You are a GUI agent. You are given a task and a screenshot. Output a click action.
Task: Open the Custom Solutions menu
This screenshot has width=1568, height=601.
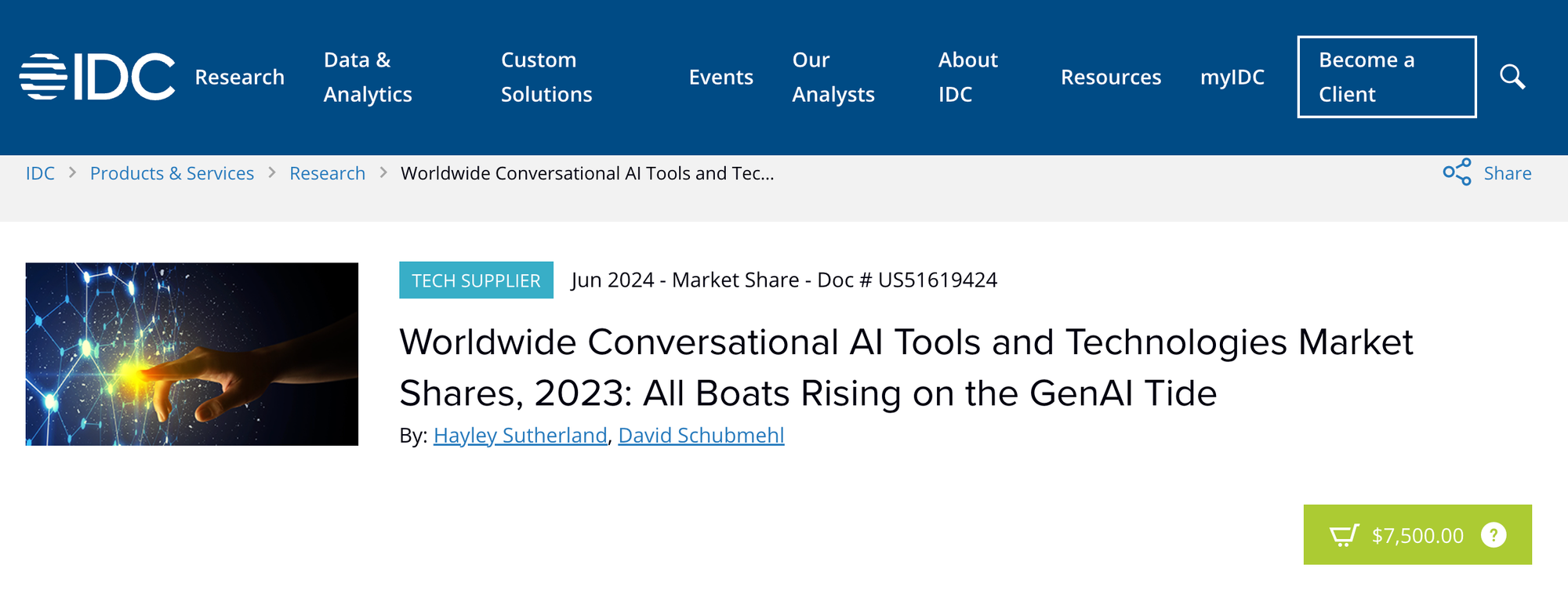click(546, 77)
